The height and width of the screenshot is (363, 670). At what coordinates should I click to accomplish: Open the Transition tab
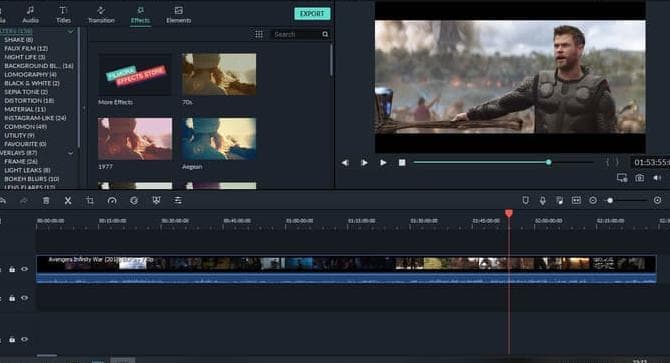pos(101,14)
